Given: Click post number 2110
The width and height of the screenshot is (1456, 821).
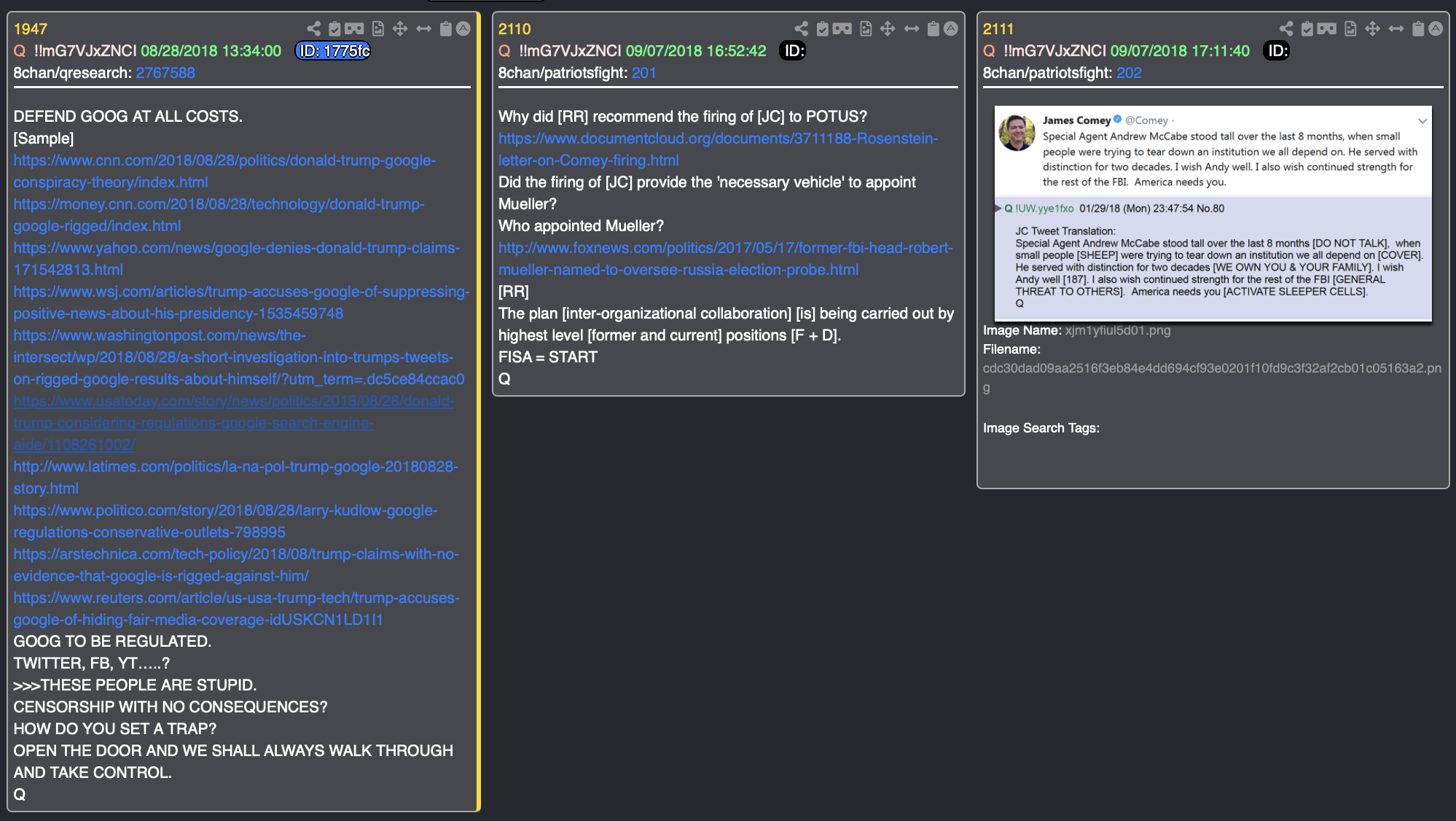Looking at the screenshot, I should pos(514,29).
